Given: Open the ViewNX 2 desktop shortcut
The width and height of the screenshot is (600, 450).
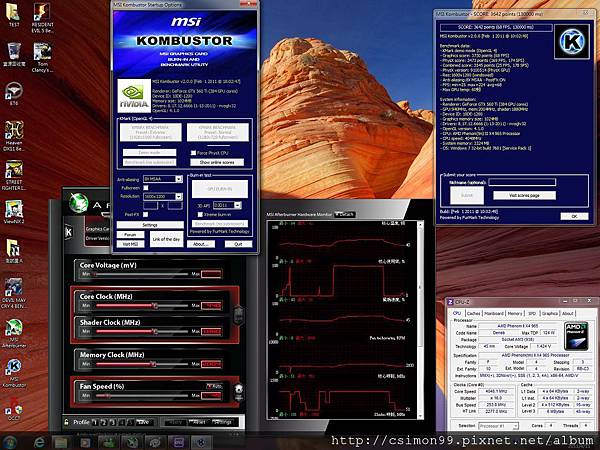Looking at the screenshot, I should point(14,210).
